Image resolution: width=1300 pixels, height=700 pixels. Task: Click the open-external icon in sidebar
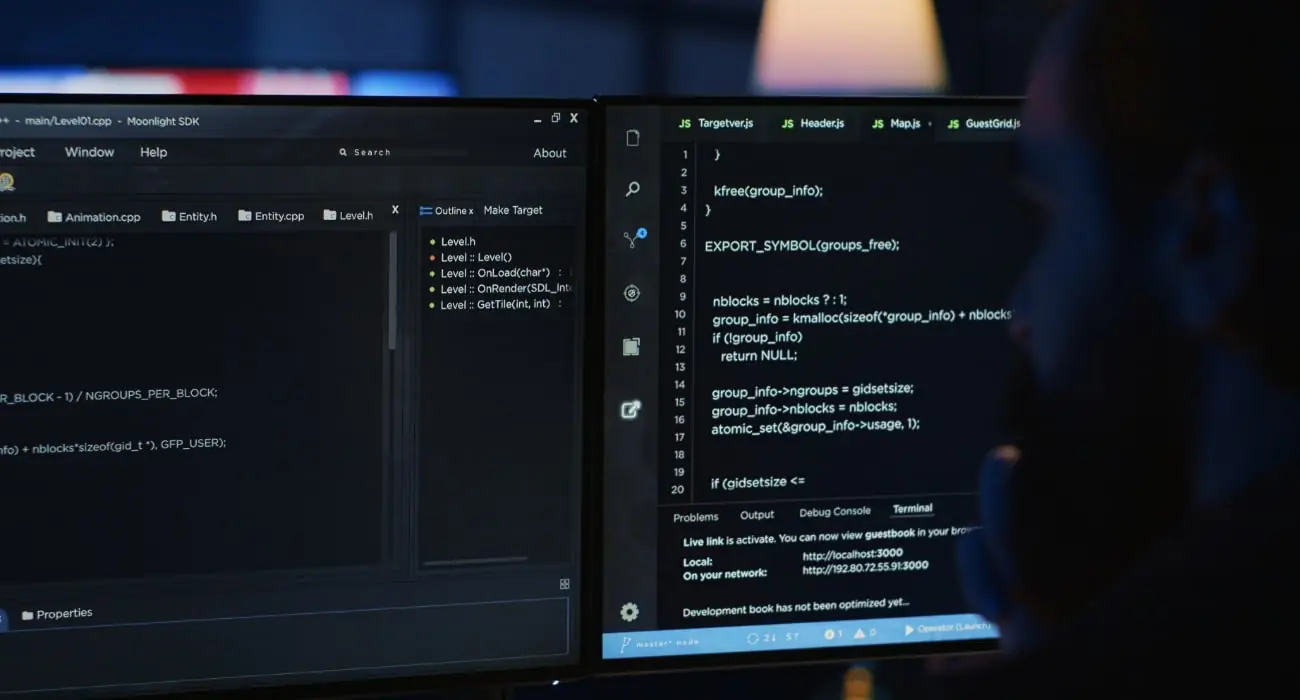630,409
